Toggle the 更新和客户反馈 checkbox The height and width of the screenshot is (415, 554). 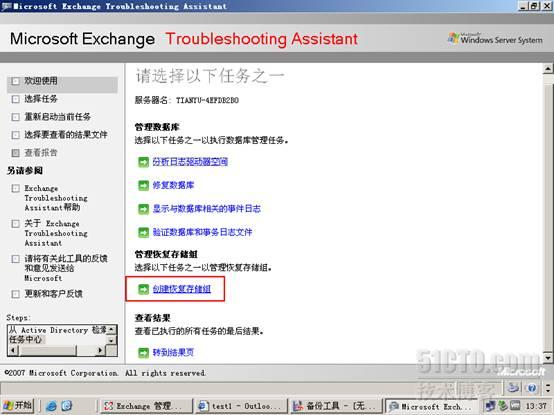(15, 294)
